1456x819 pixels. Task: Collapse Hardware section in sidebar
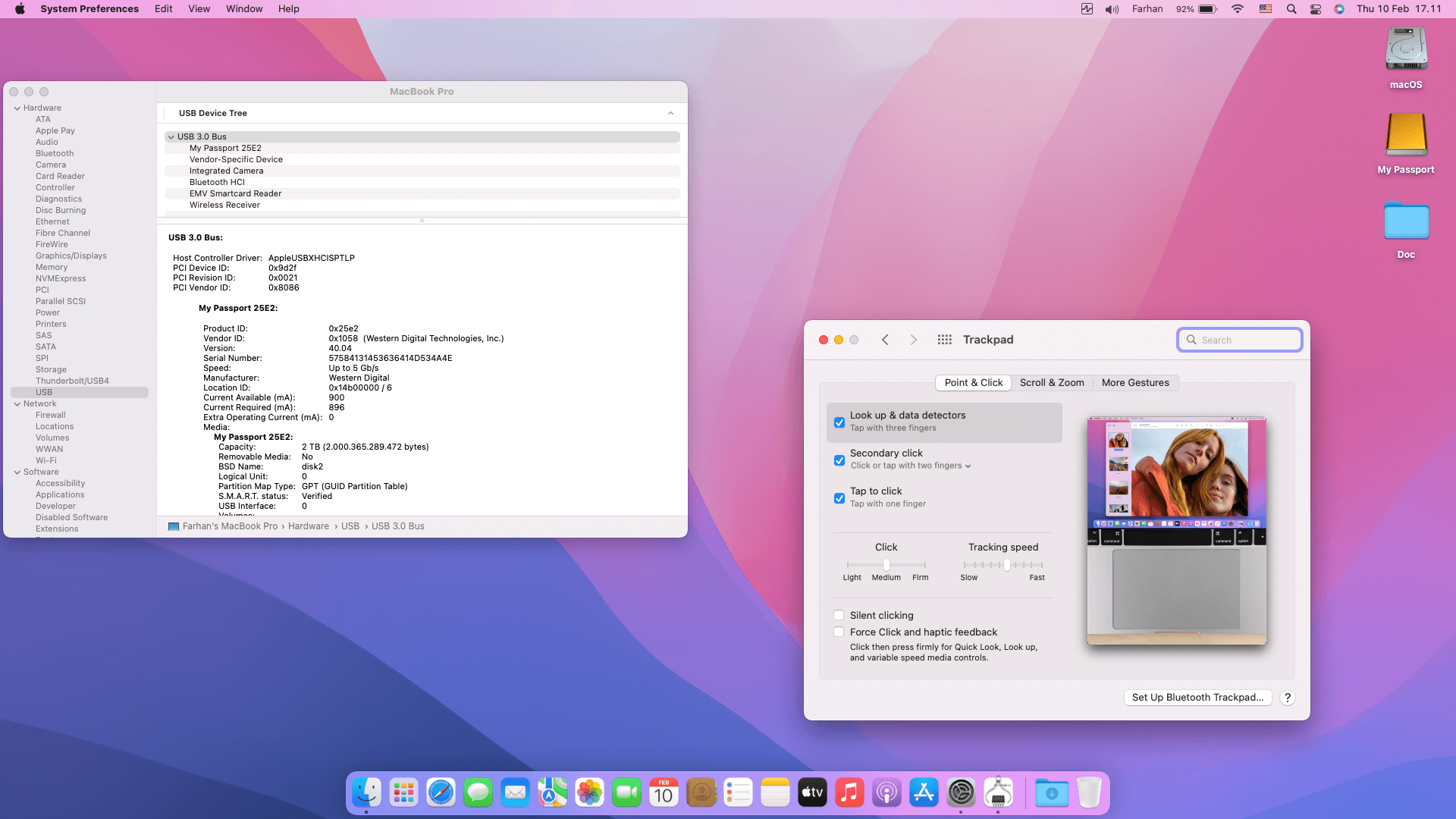17,108
